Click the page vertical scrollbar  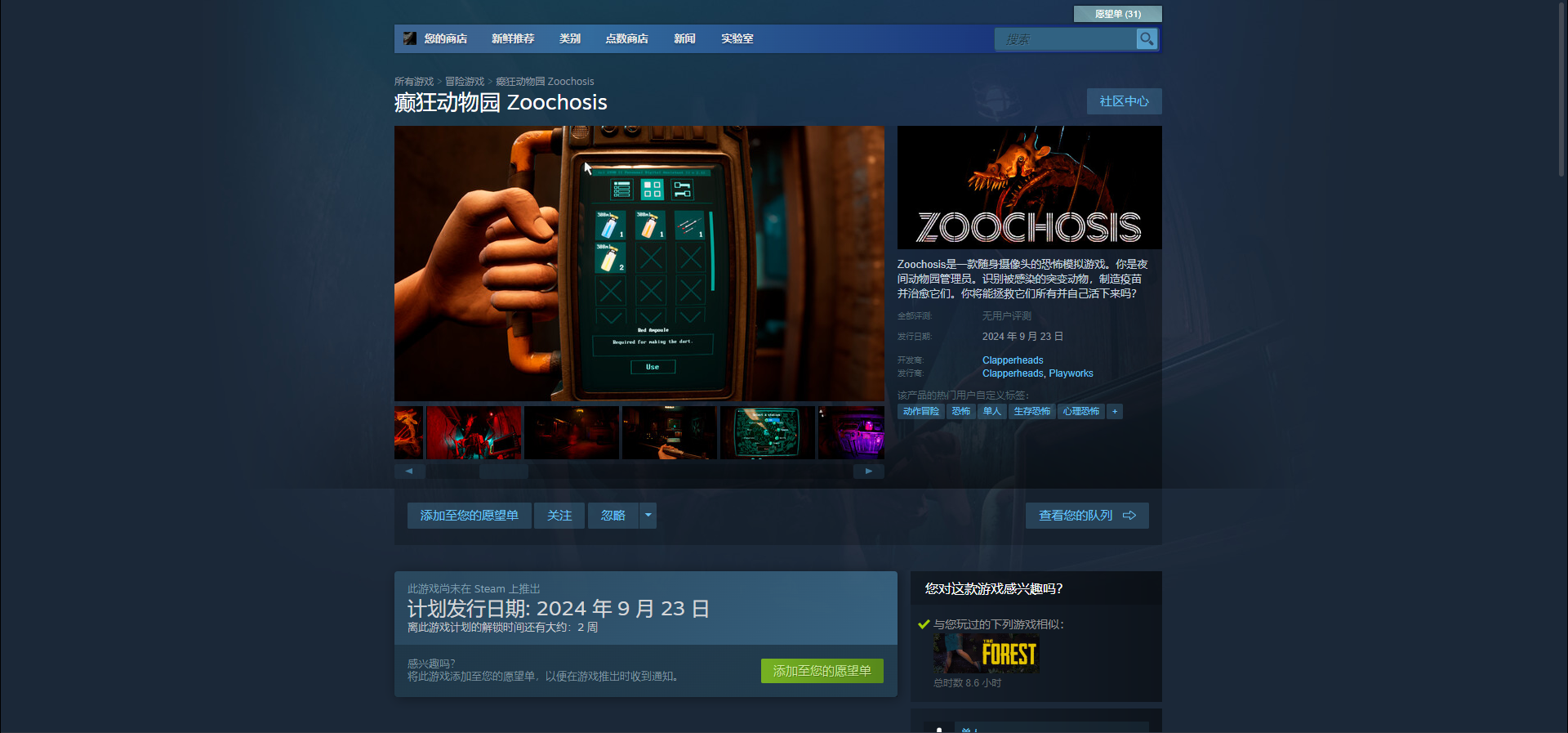click(1561, 90)
